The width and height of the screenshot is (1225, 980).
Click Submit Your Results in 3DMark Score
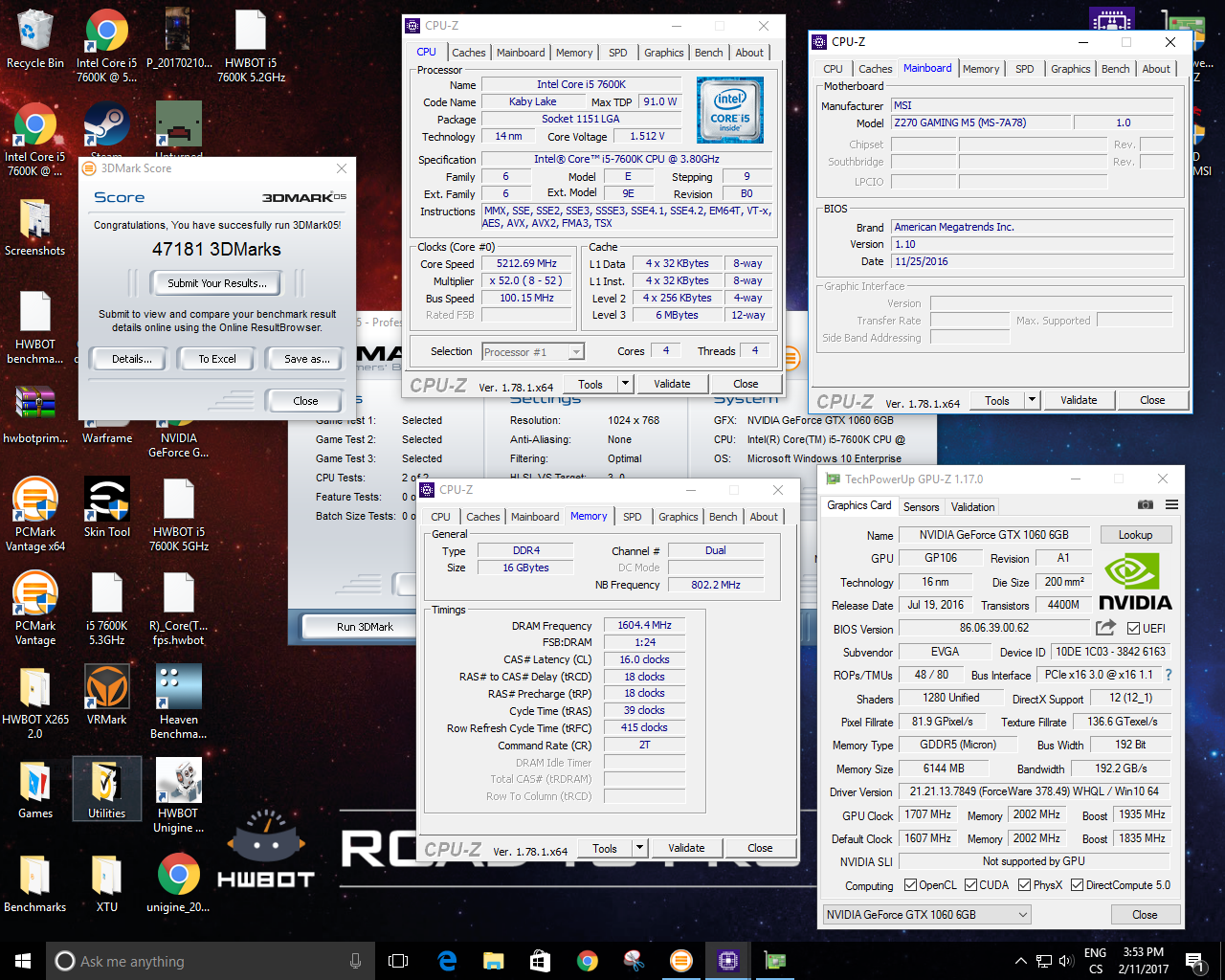pos(217,283)
